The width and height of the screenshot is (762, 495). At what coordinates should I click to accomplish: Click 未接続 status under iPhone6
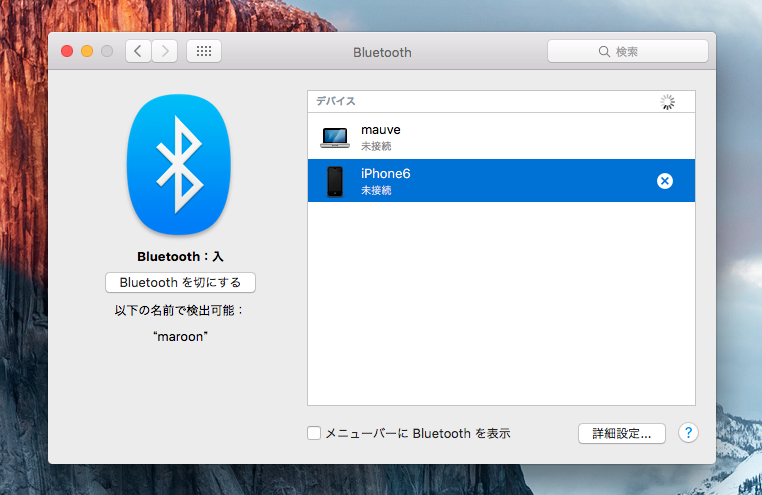click(376, 190)
